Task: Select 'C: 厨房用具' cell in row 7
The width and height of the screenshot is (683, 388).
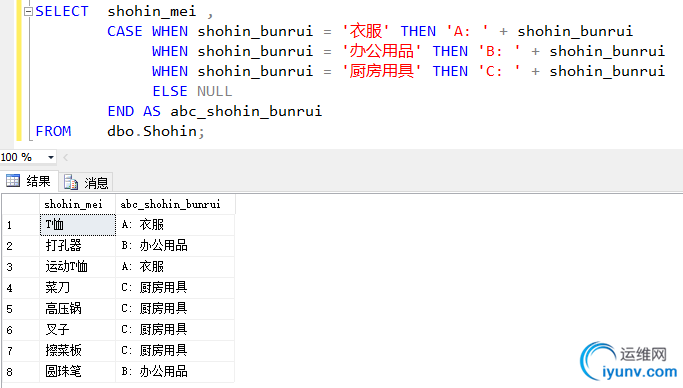Action: [175, 351]
